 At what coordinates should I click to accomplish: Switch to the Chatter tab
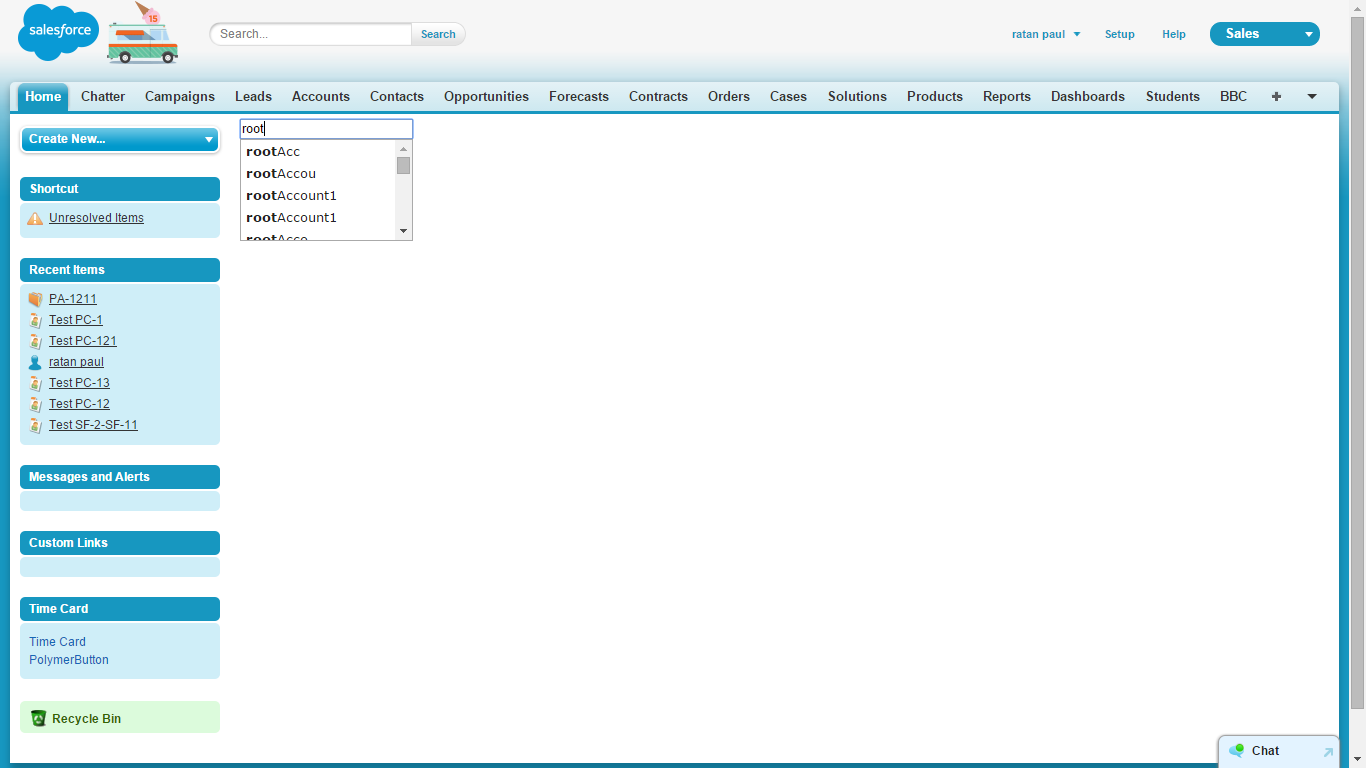coord(103,97)
